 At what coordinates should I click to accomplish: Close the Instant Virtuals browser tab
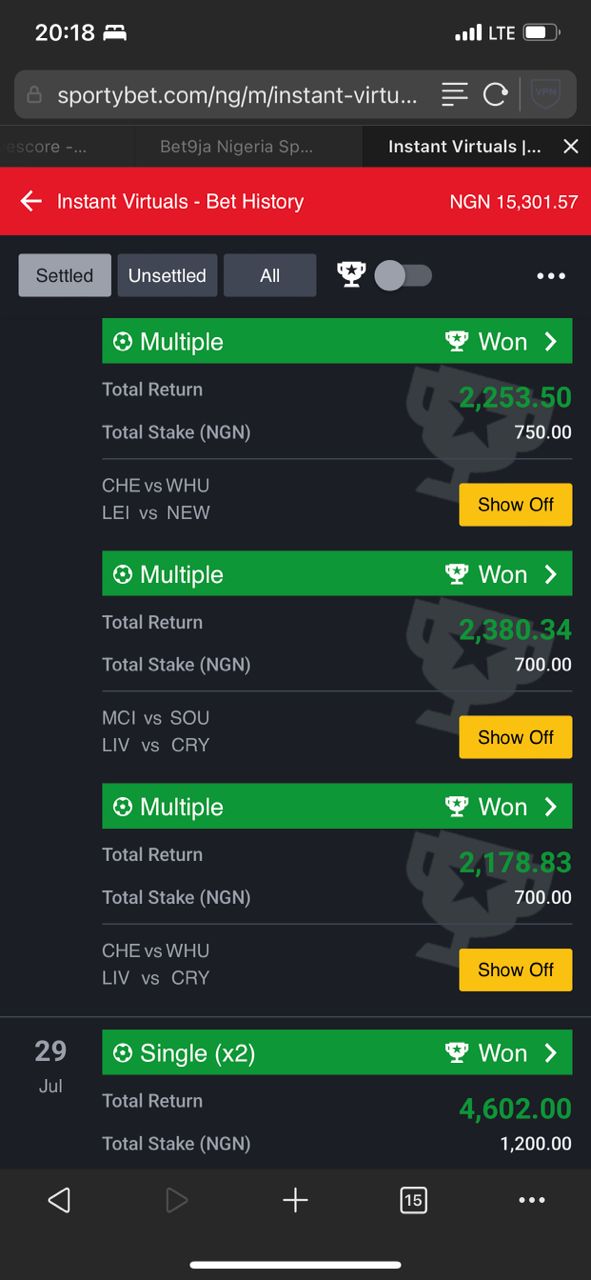click(x=571, y=146)
